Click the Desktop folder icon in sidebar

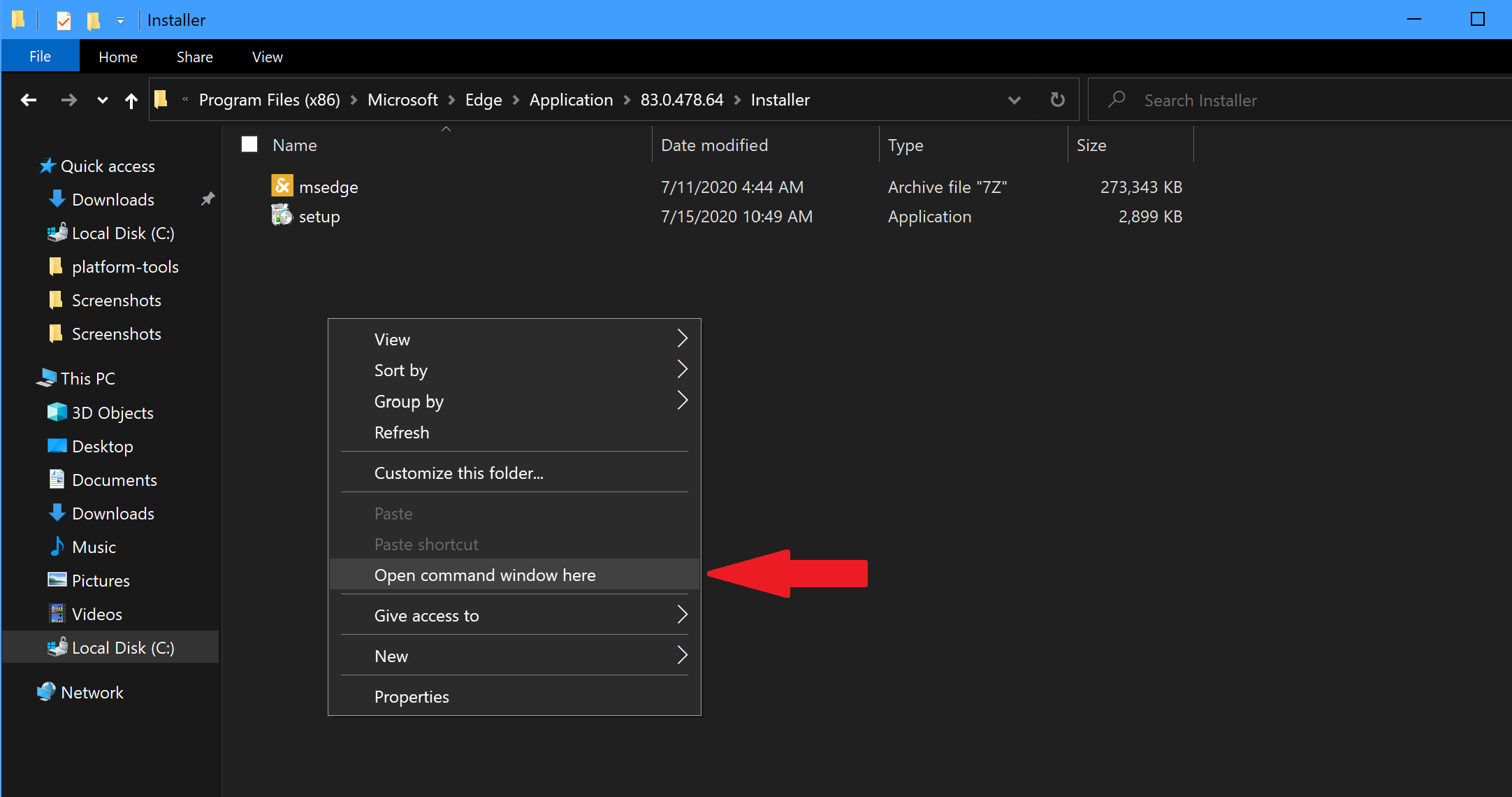(56, 446)
